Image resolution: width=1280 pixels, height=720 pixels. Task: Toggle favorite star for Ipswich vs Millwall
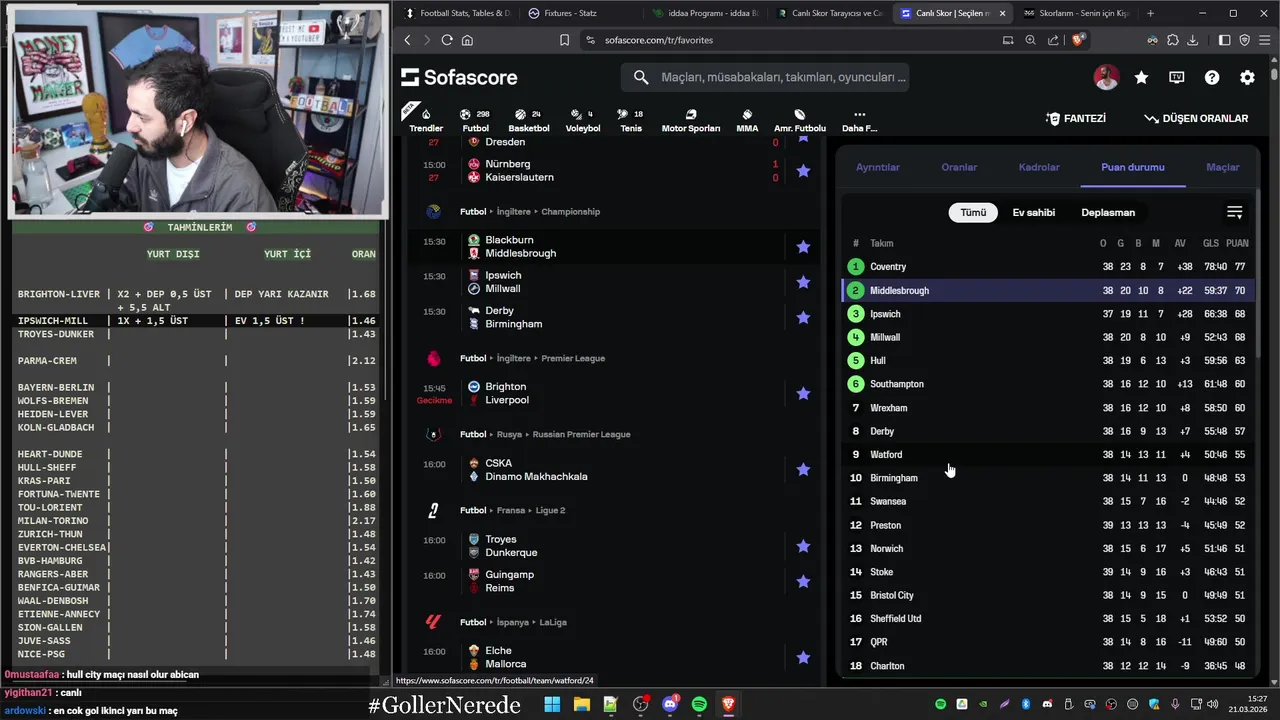pos(803,282)
